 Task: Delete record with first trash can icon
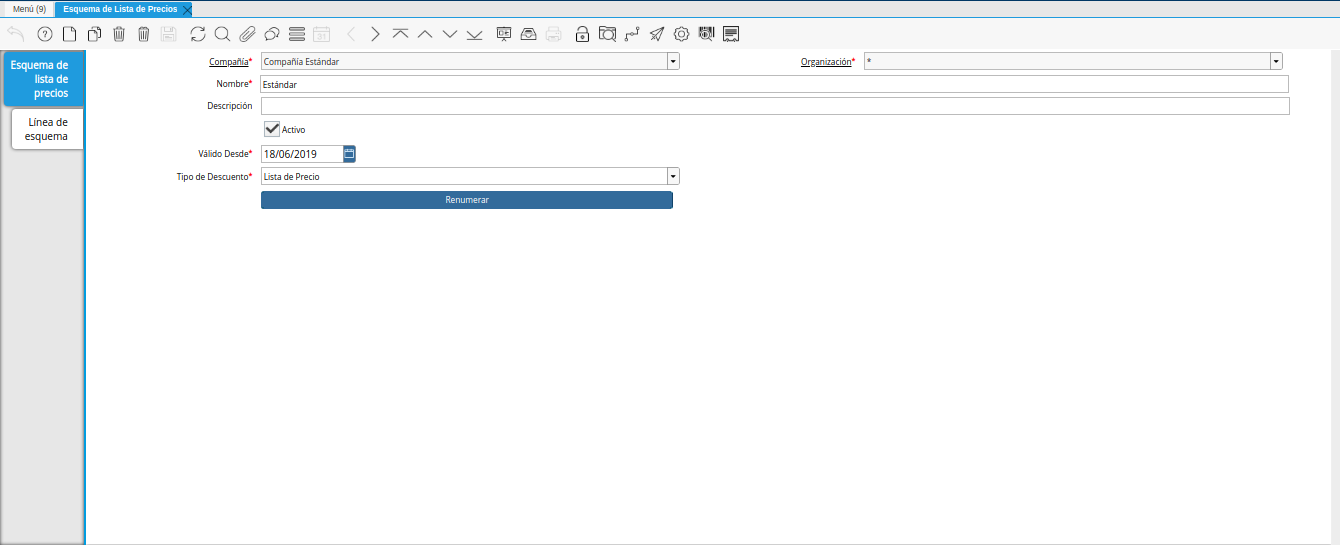119,34
